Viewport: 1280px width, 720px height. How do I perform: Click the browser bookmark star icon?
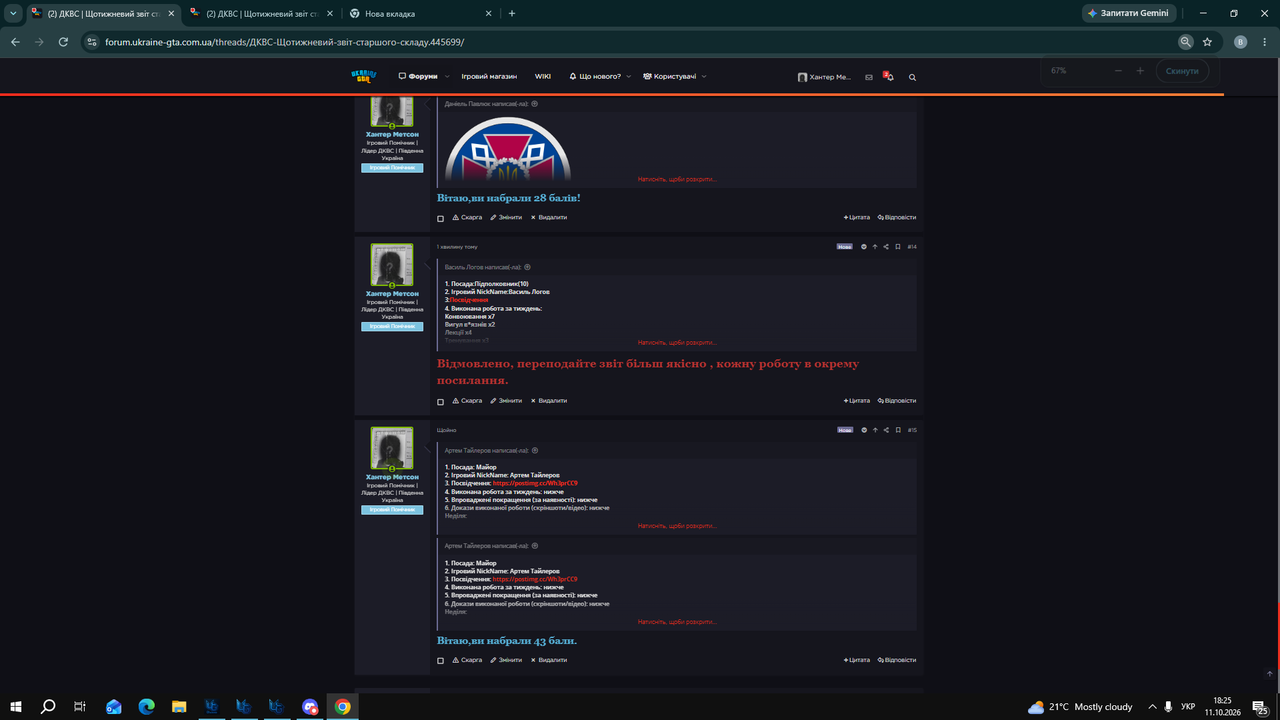(1208, 42)
